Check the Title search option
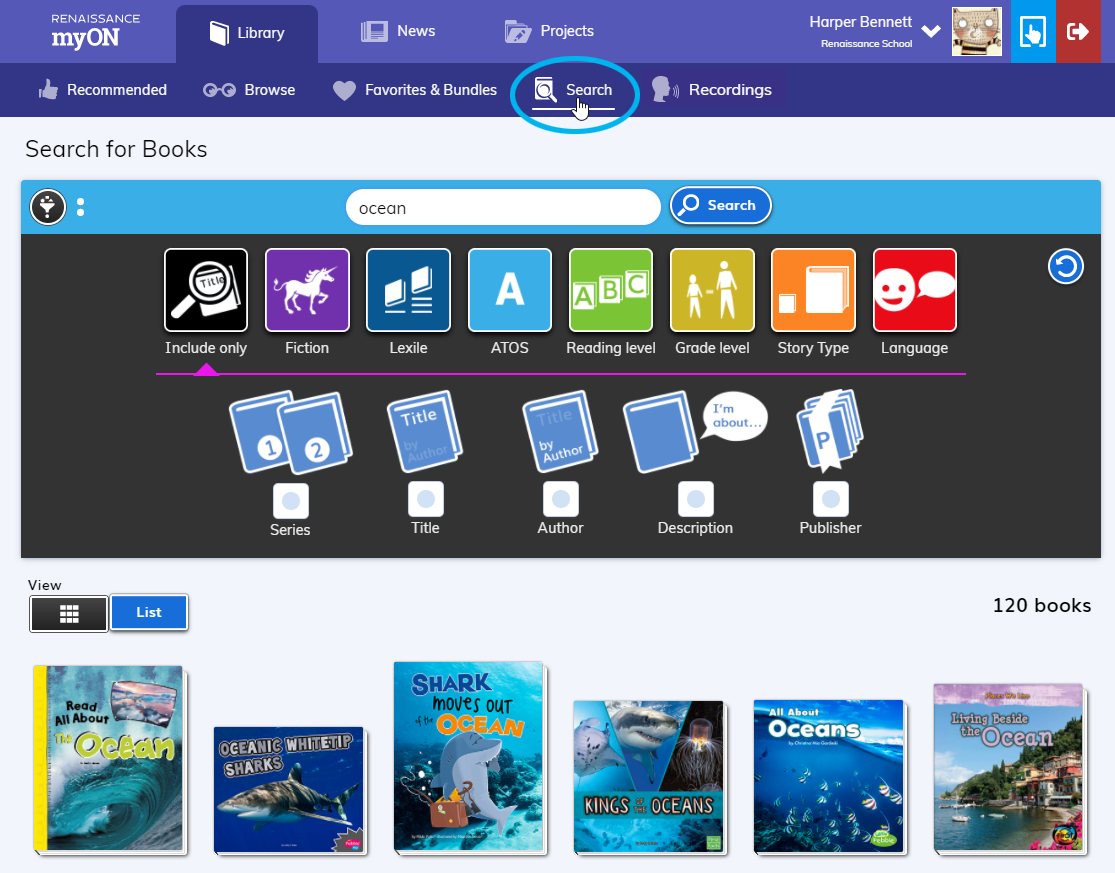Image resolution: width=1115 pixels, height=873 pixels. tap(426, 498)
